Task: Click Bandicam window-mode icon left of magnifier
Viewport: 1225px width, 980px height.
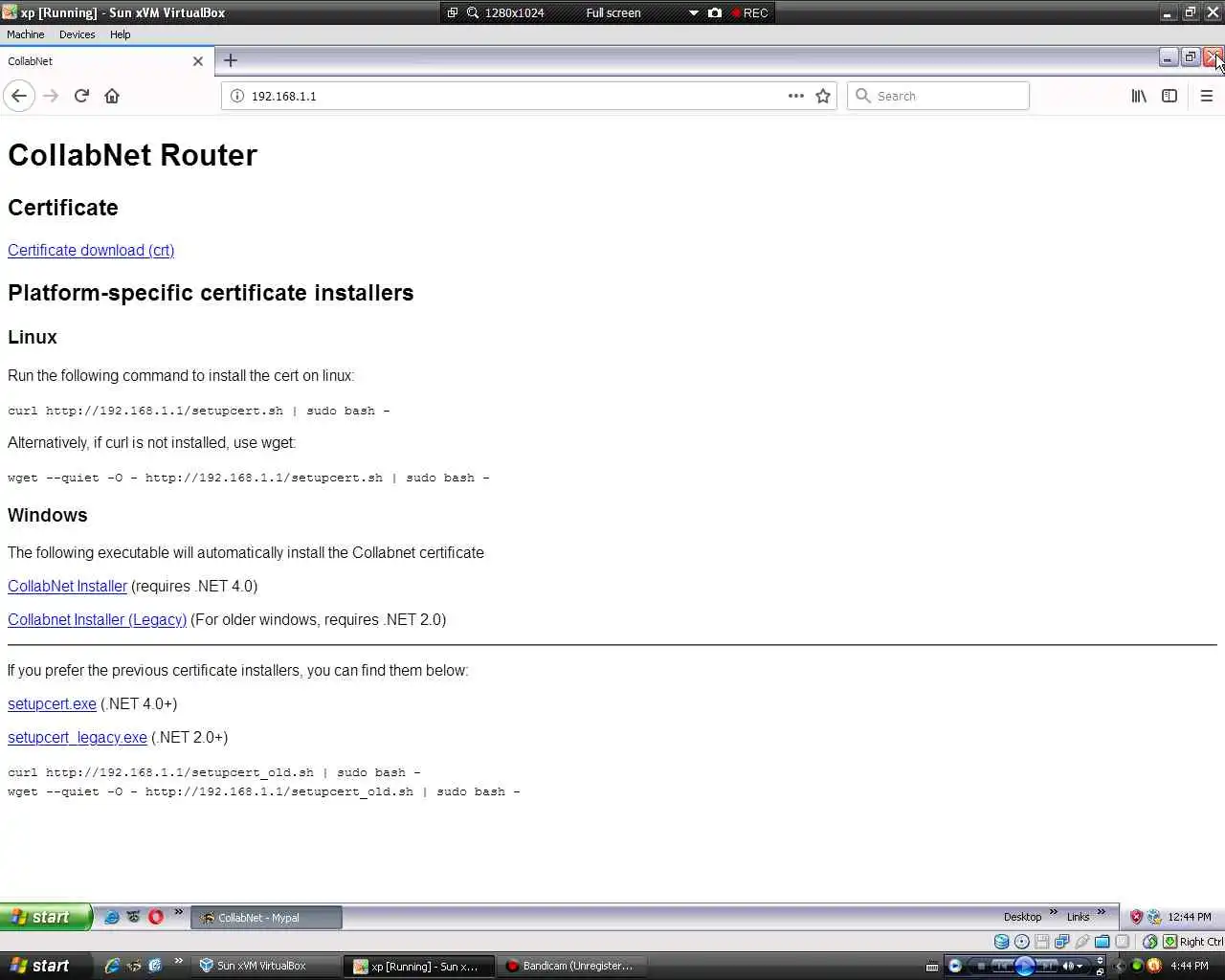Action: pyautogui.click(x=453, y=12)
